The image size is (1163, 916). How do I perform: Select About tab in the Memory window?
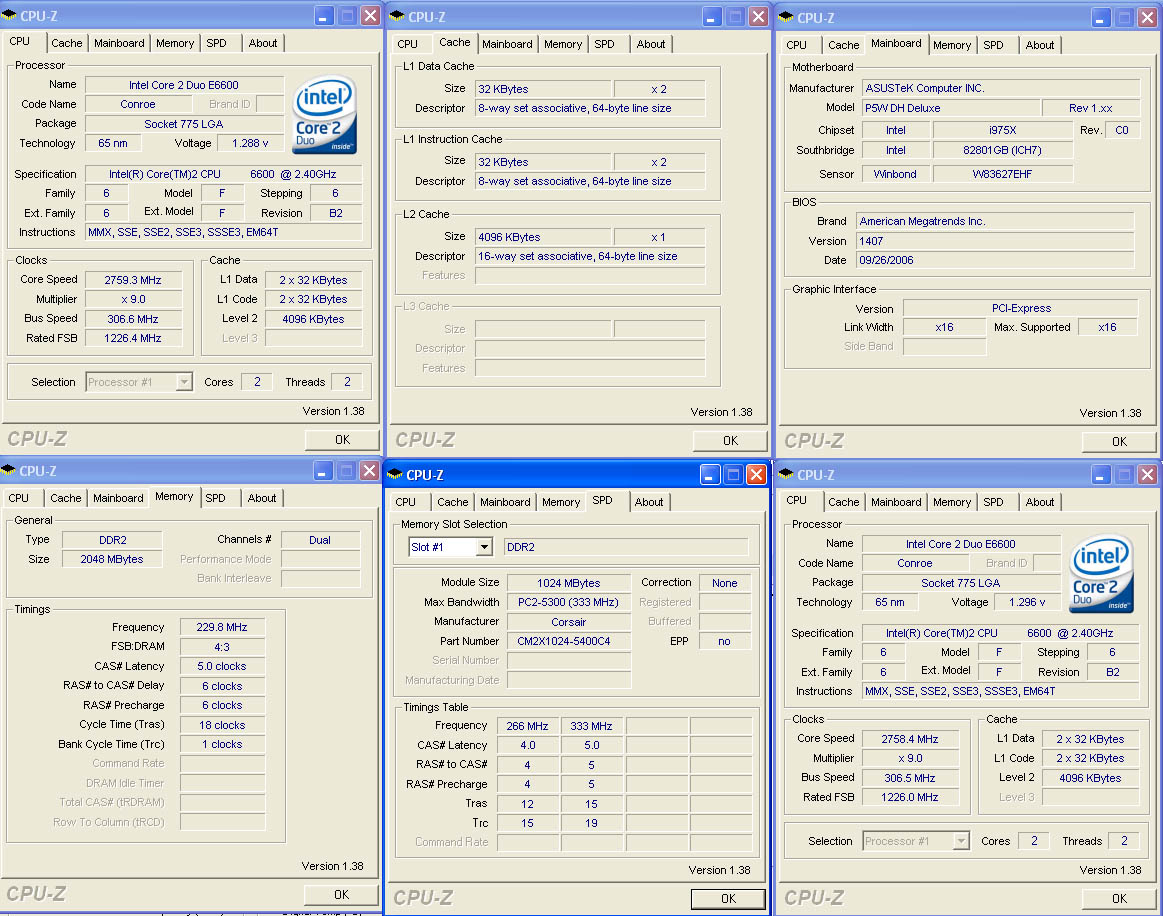point(262,498)
